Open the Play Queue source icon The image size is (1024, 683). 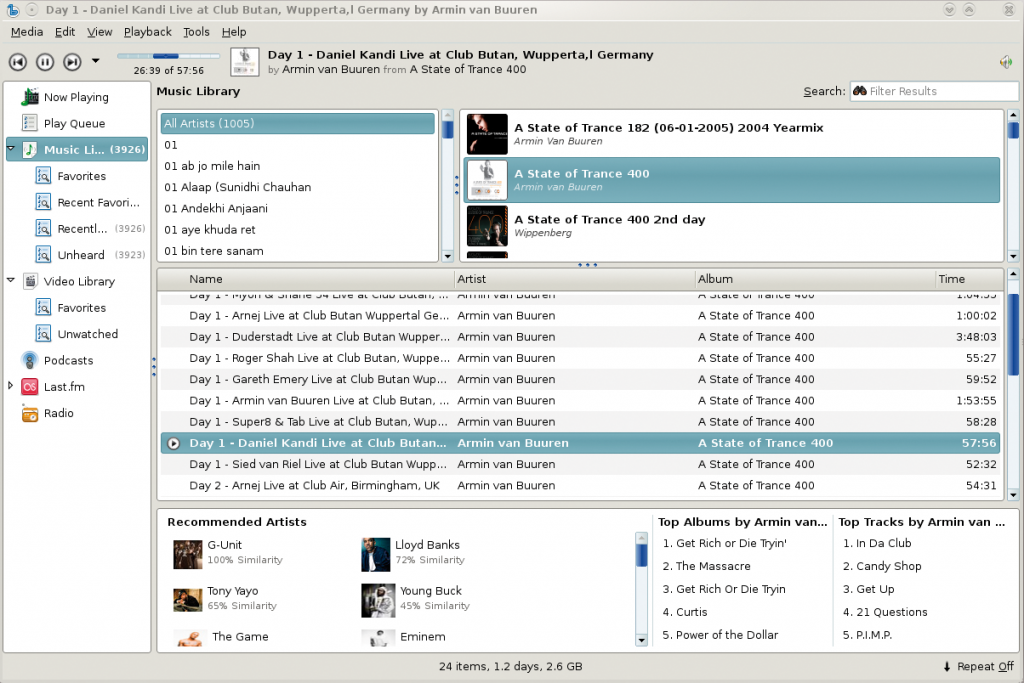(x=29, y=123)
